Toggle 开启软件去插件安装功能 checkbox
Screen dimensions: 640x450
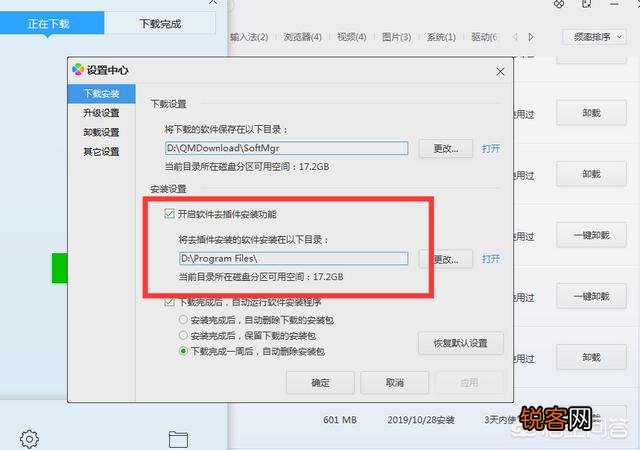coord(169,214)
